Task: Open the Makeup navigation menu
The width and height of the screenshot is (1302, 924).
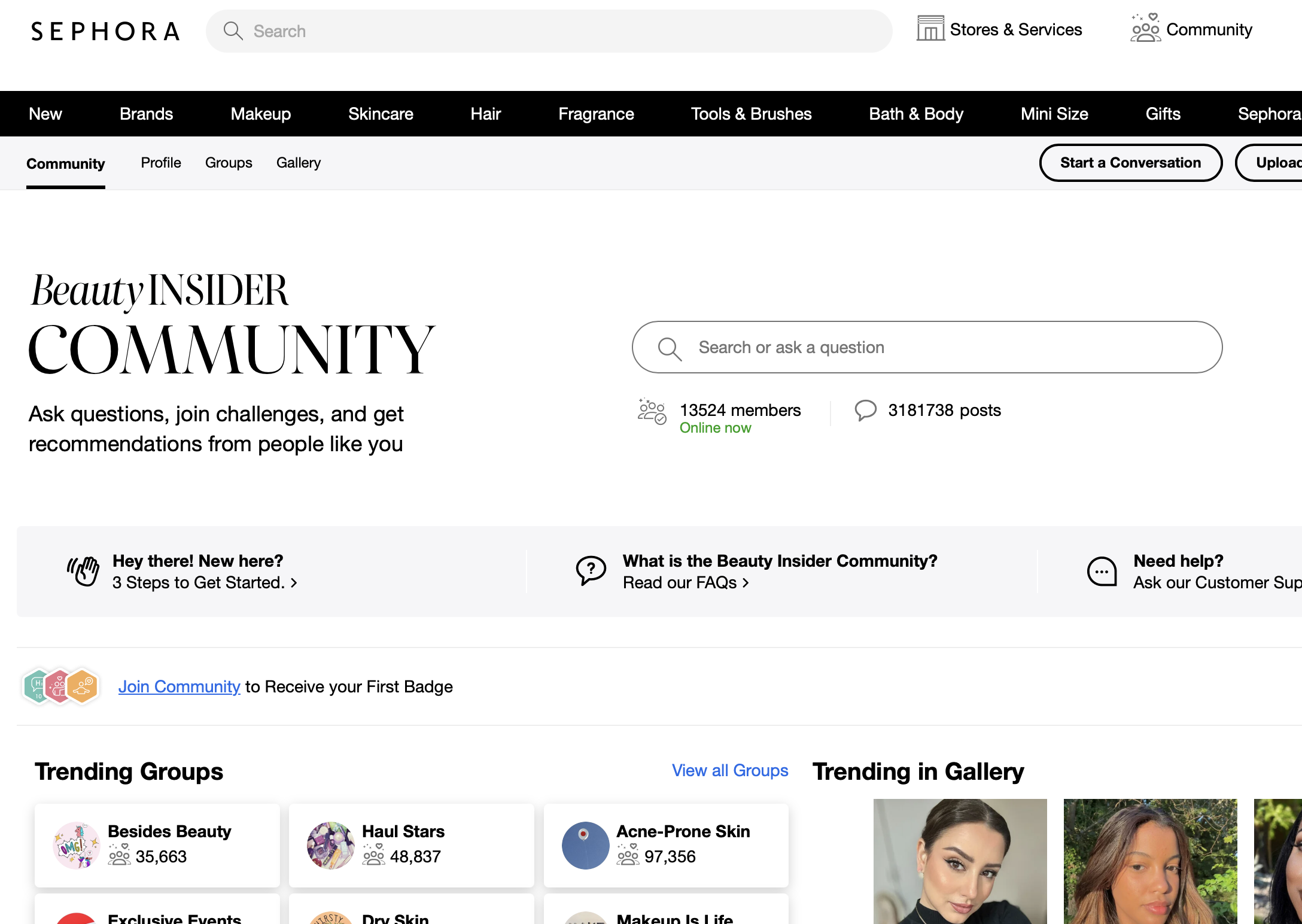Action: click(x=260, y=114)
